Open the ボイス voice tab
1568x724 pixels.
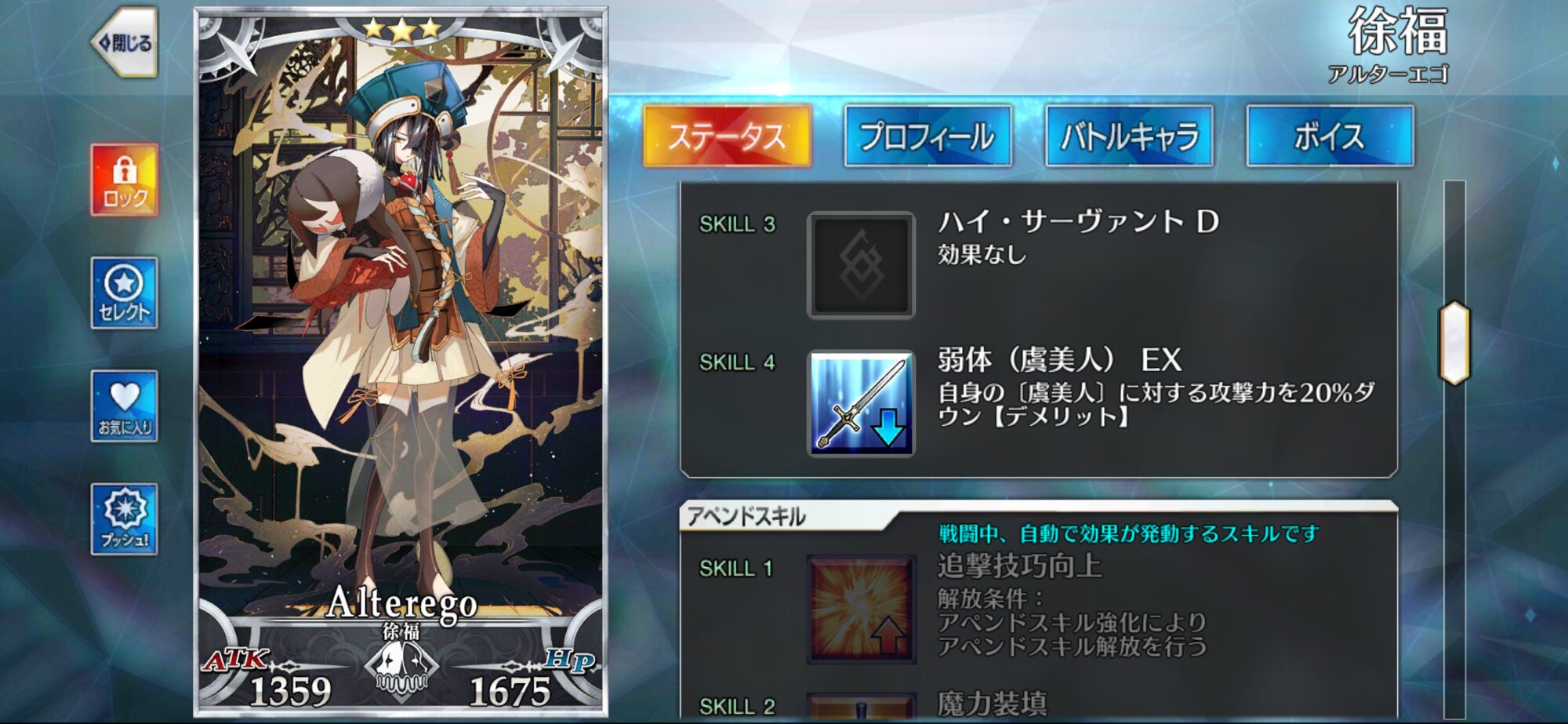click(x=1330, y=136)
